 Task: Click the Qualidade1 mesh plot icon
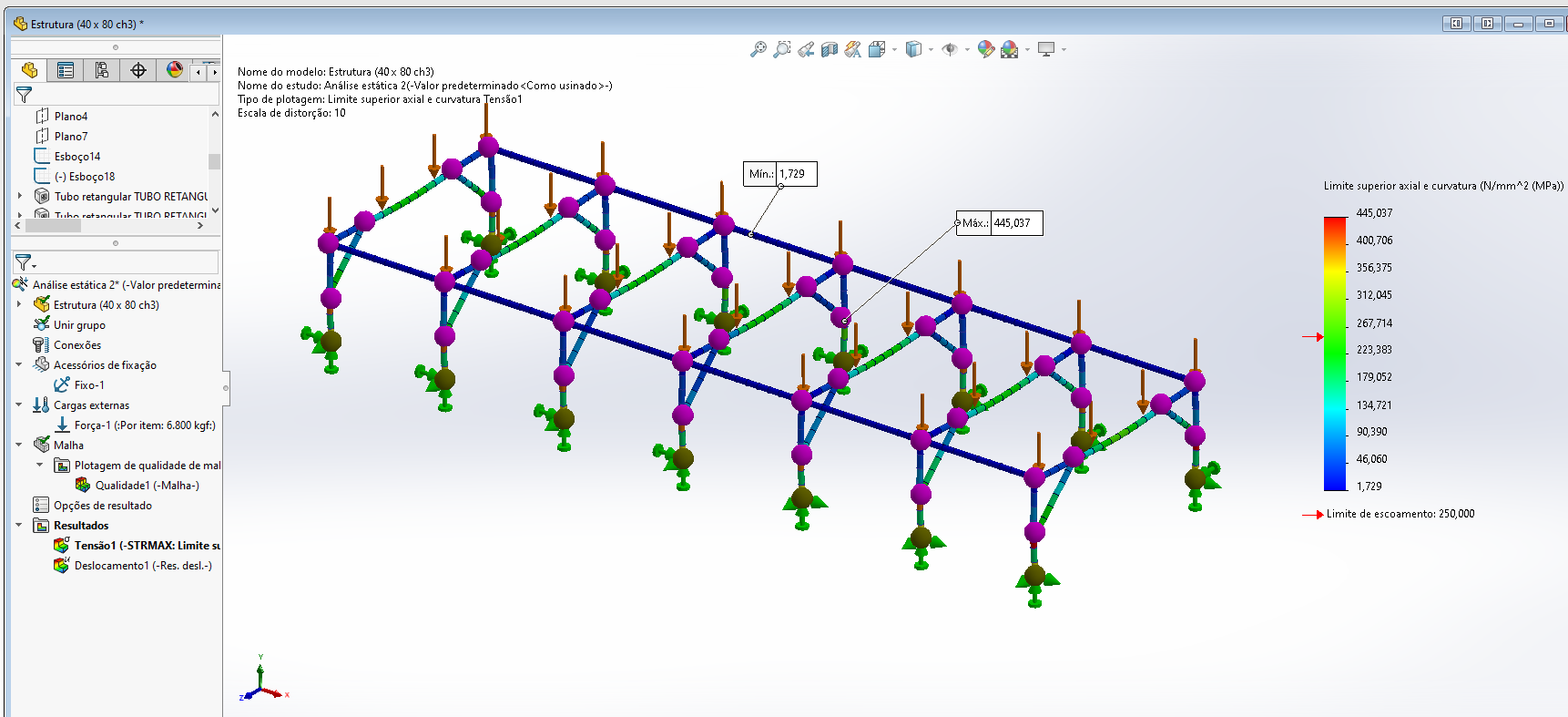click(83, 485)
